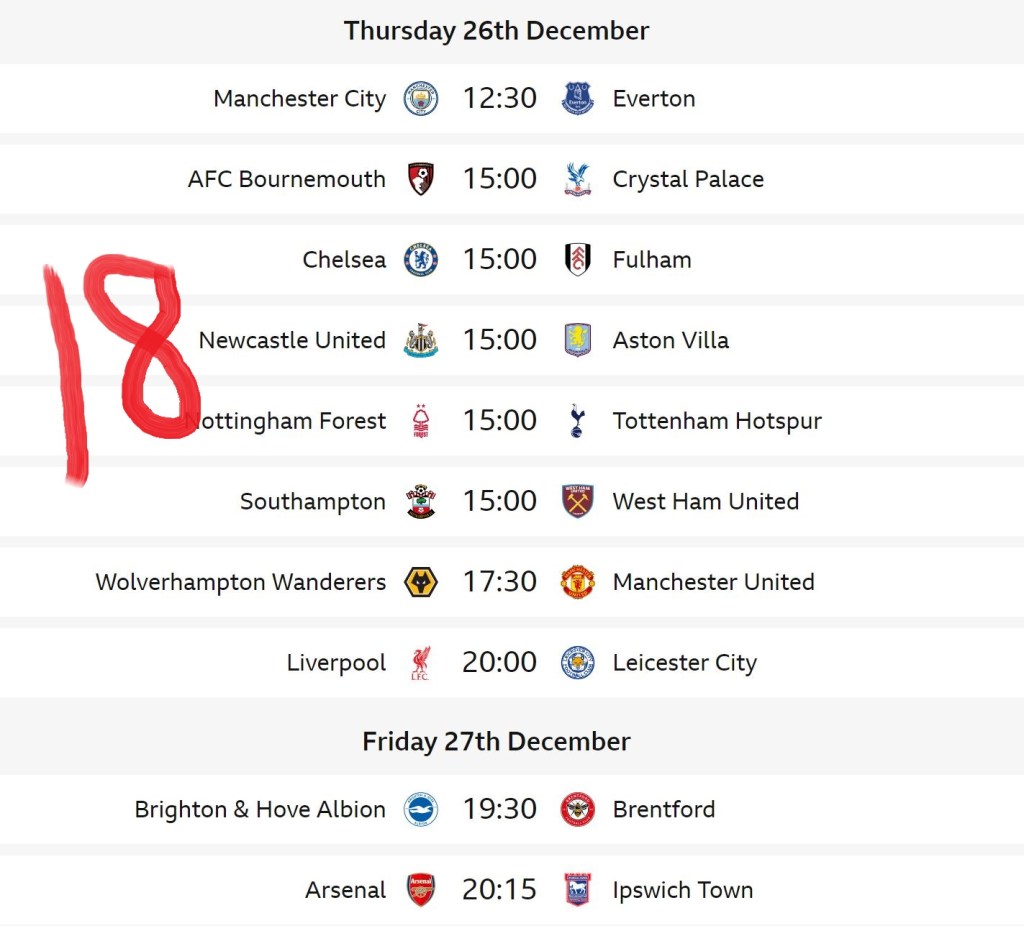Screen dimensions: 1024x926
Task: Click the 19:30 Brighton kickoff time
Action: pyautogui.click(x=499, y=809)
